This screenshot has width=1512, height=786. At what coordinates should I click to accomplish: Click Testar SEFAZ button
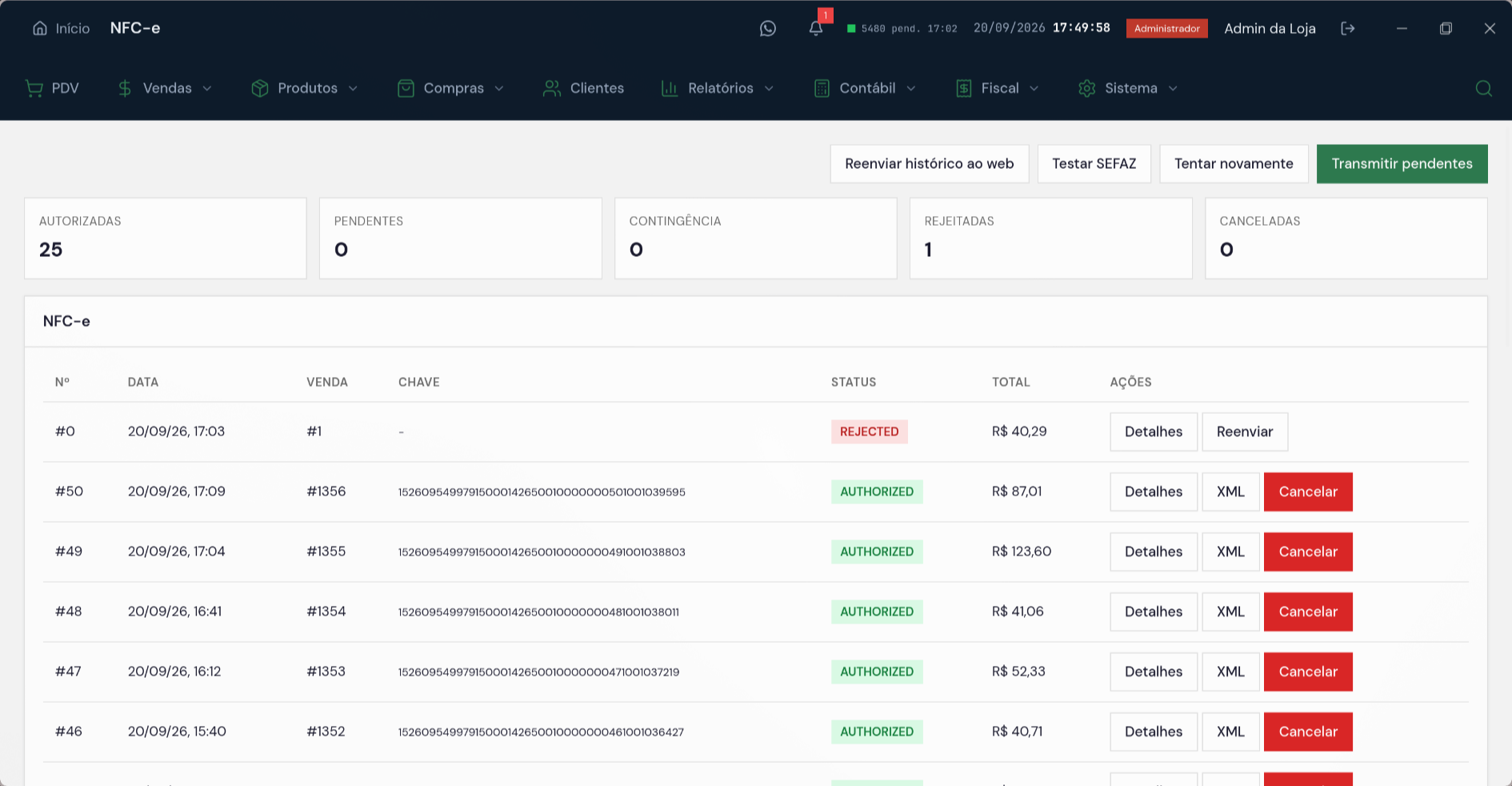(1094, 163)
